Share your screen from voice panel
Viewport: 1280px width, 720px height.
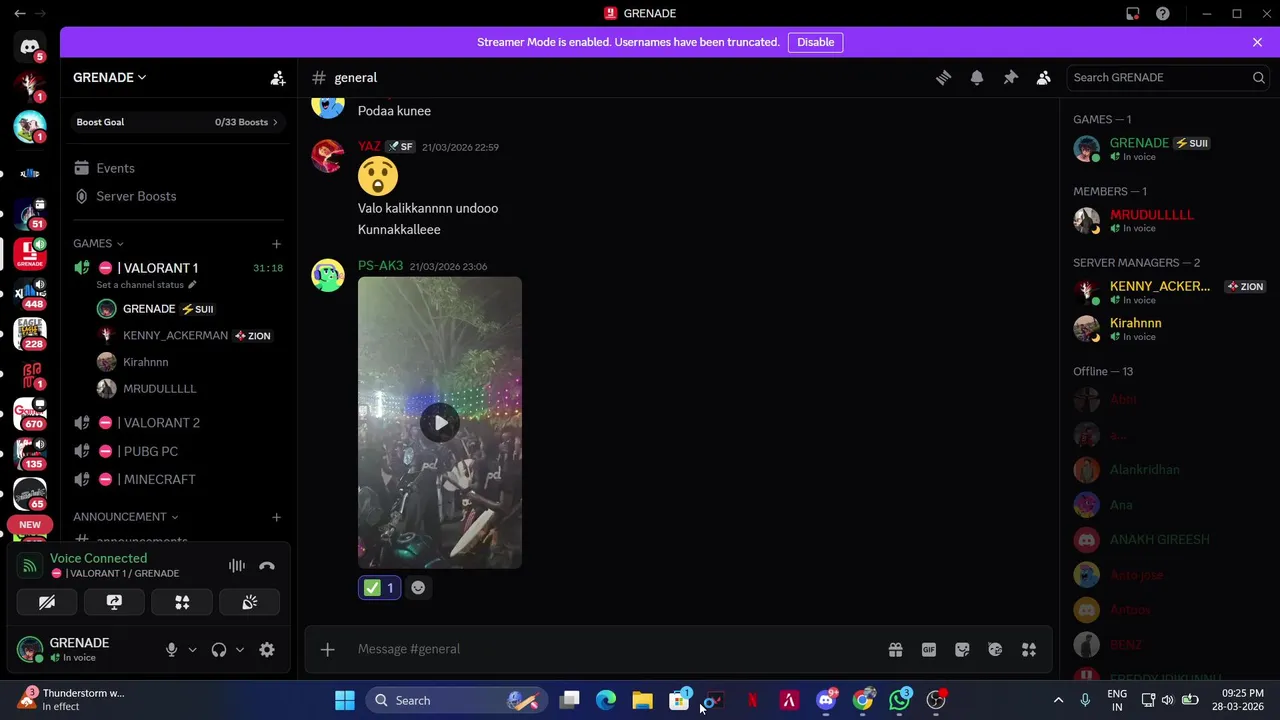[x=114, y=602]
